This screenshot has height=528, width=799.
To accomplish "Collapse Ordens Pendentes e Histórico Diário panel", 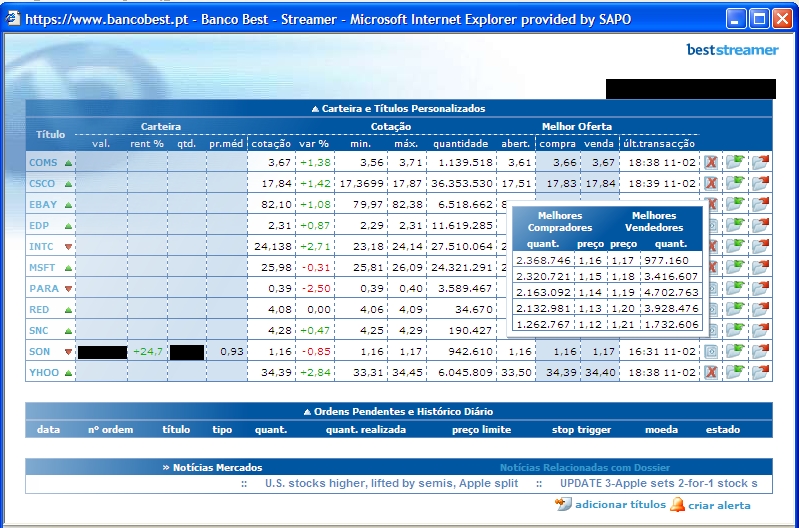I will (x=398, y=411).
